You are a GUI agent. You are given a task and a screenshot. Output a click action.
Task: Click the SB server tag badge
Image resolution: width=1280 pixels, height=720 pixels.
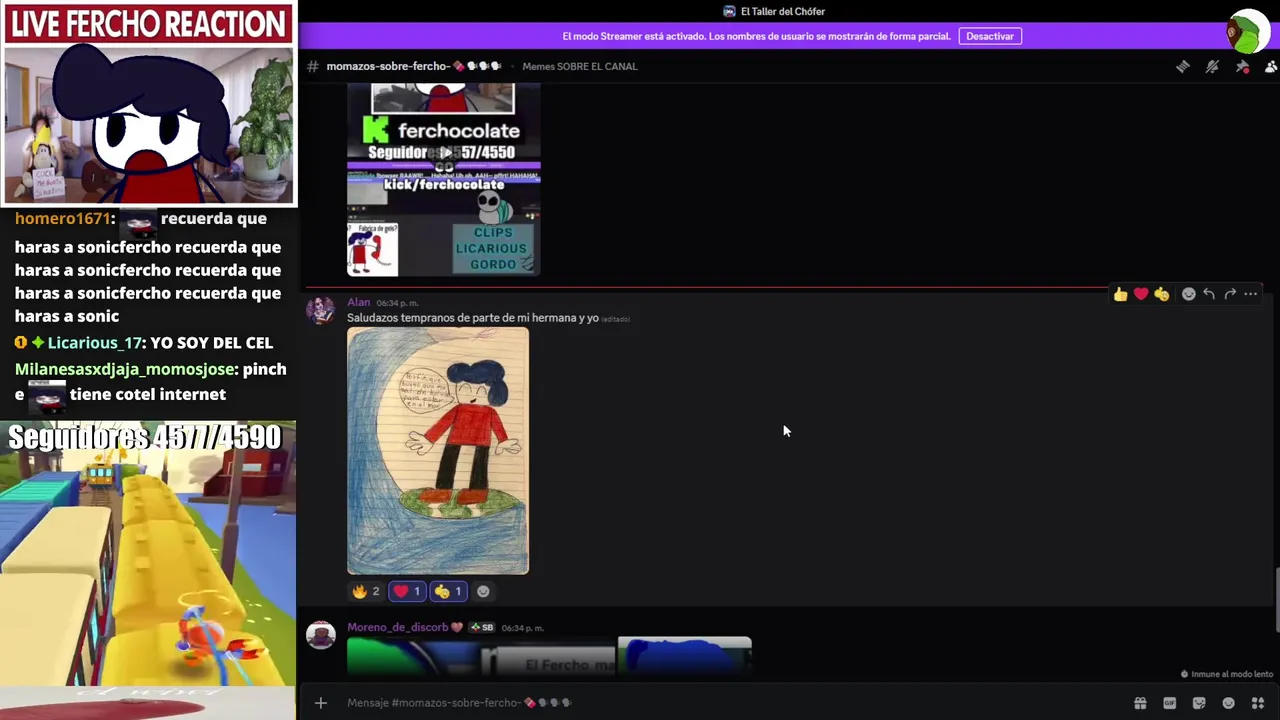point(483,627)
